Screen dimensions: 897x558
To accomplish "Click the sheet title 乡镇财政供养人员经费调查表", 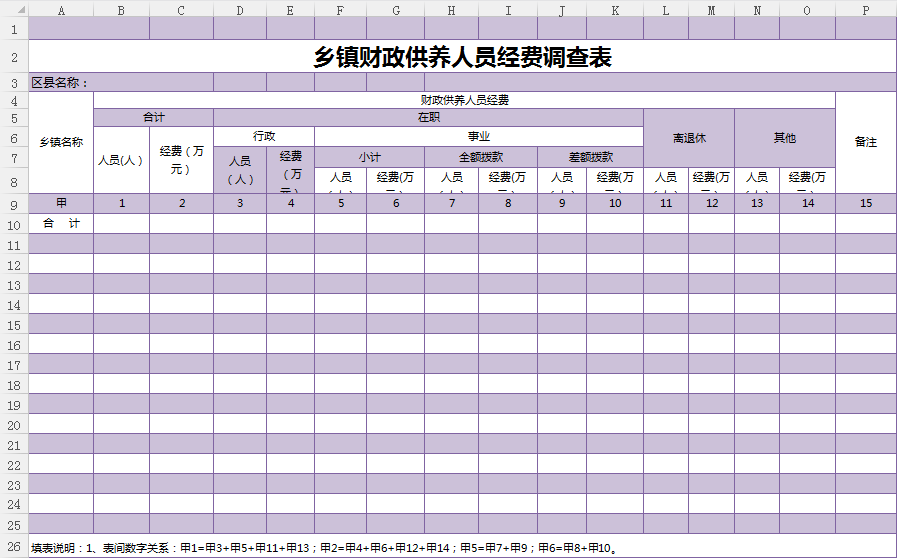I will [462, 57].
